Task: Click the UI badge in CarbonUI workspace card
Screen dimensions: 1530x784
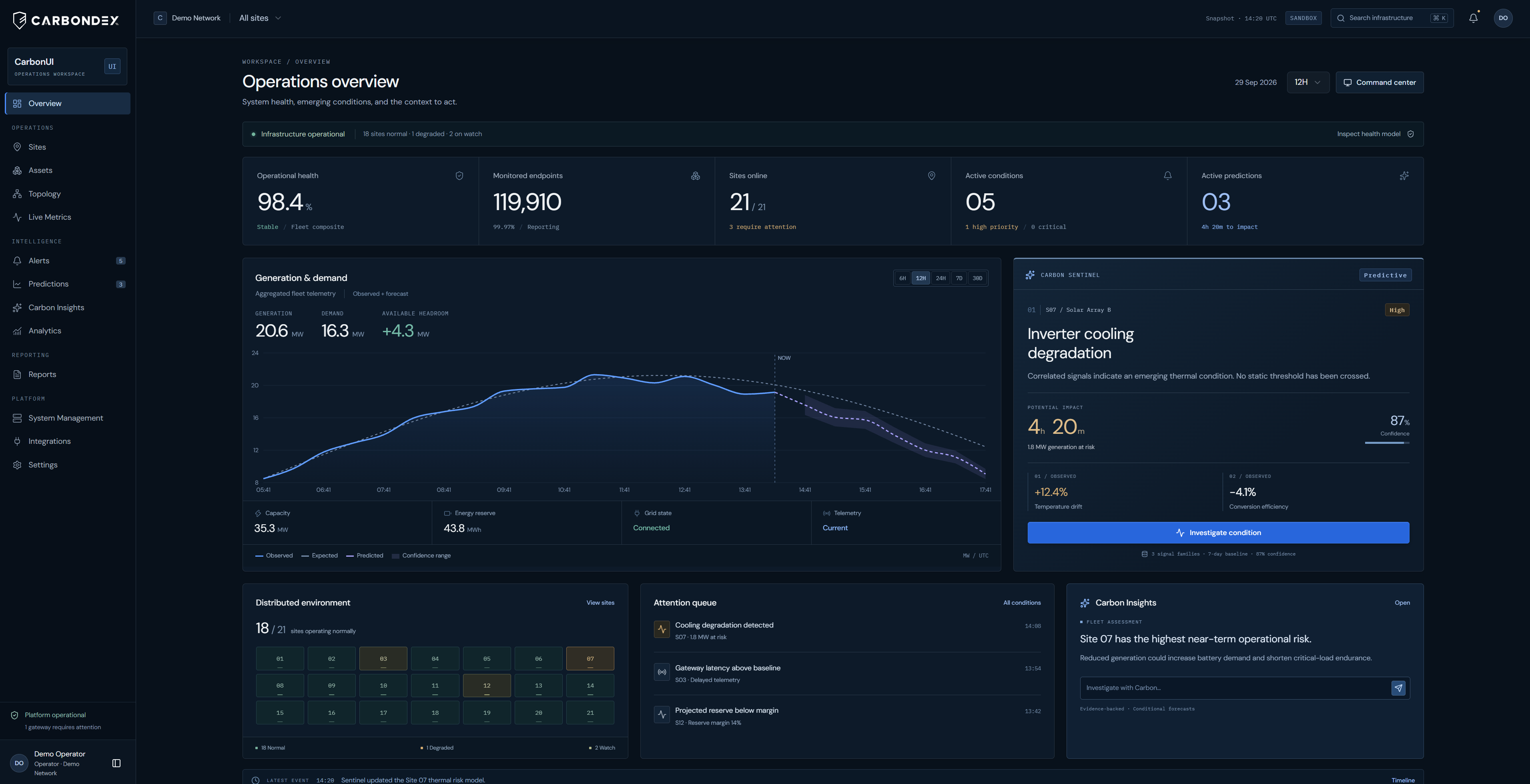Action: tap(112, 66)
